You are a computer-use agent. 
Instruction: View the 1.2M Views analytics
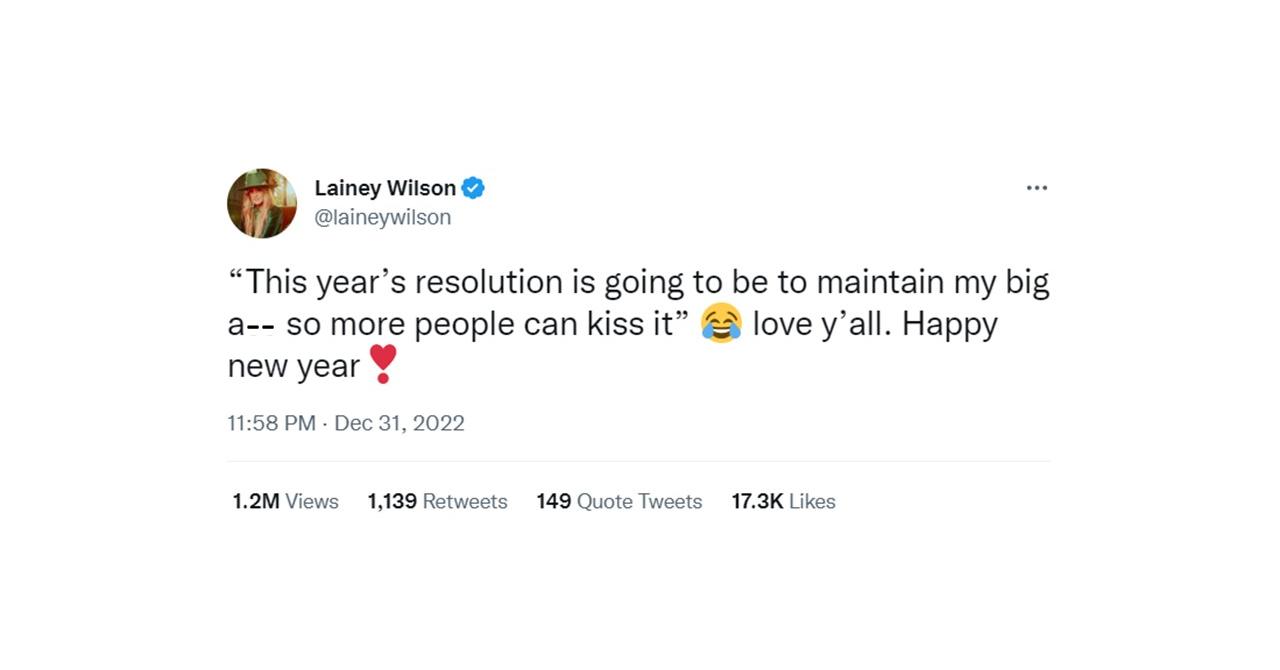286,501
